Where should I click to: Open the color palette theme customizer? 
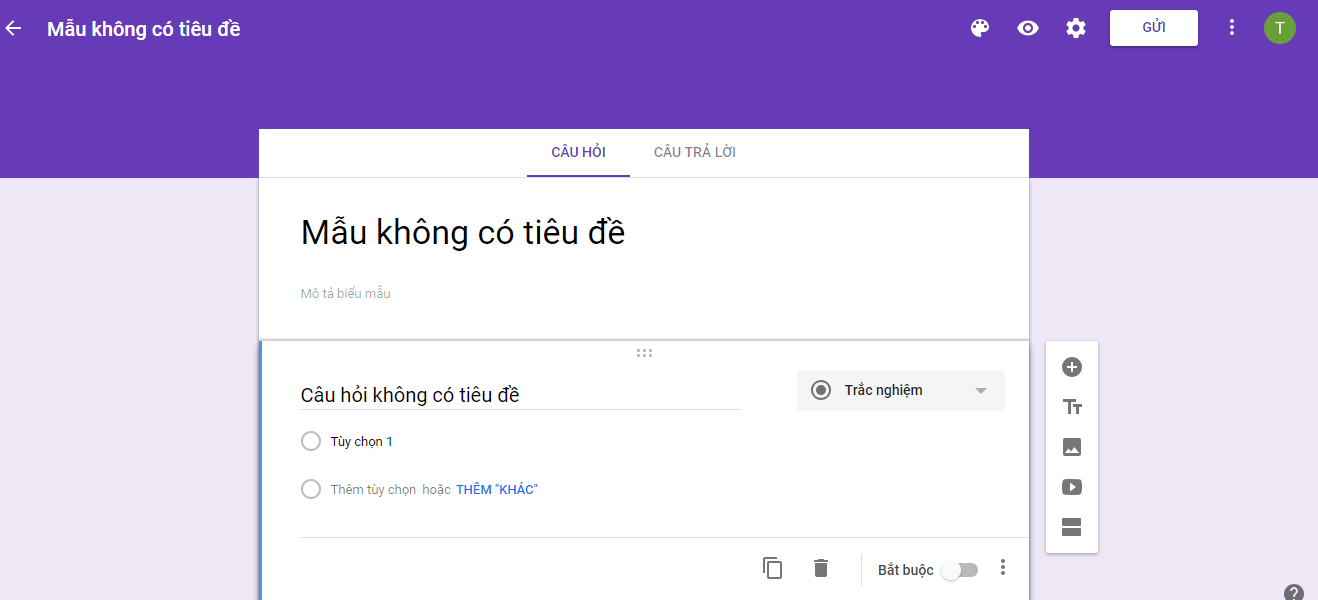click(980, 28)
